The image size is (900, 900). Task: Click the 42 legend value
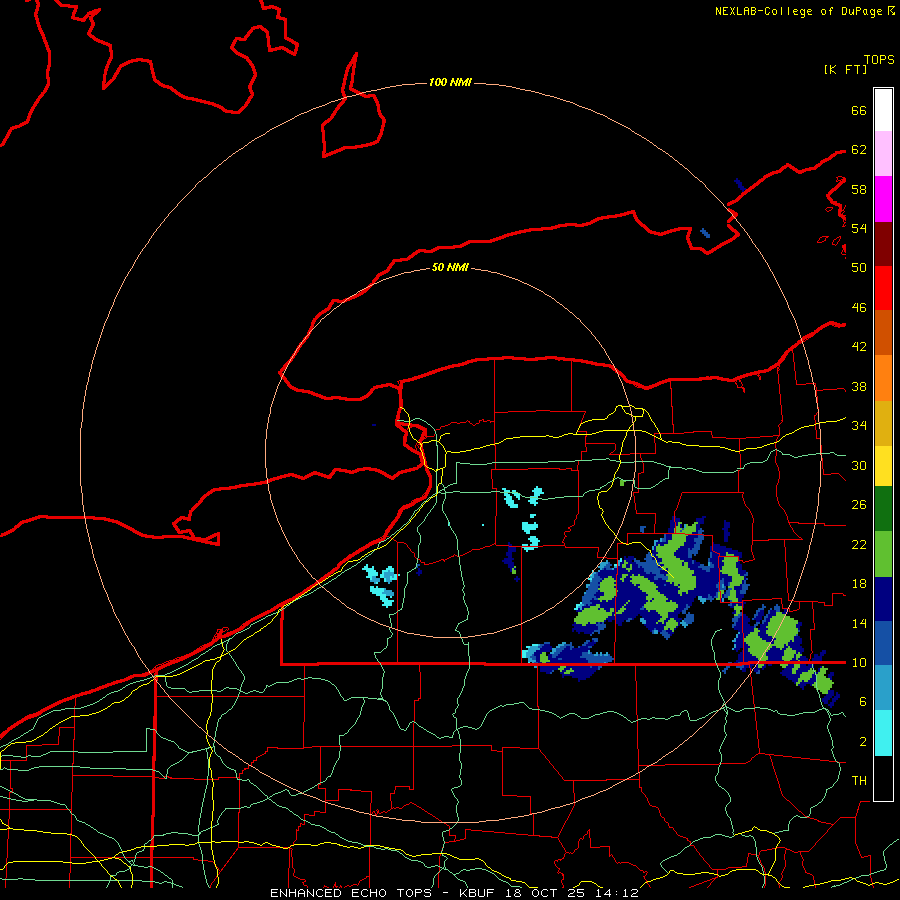859,347
